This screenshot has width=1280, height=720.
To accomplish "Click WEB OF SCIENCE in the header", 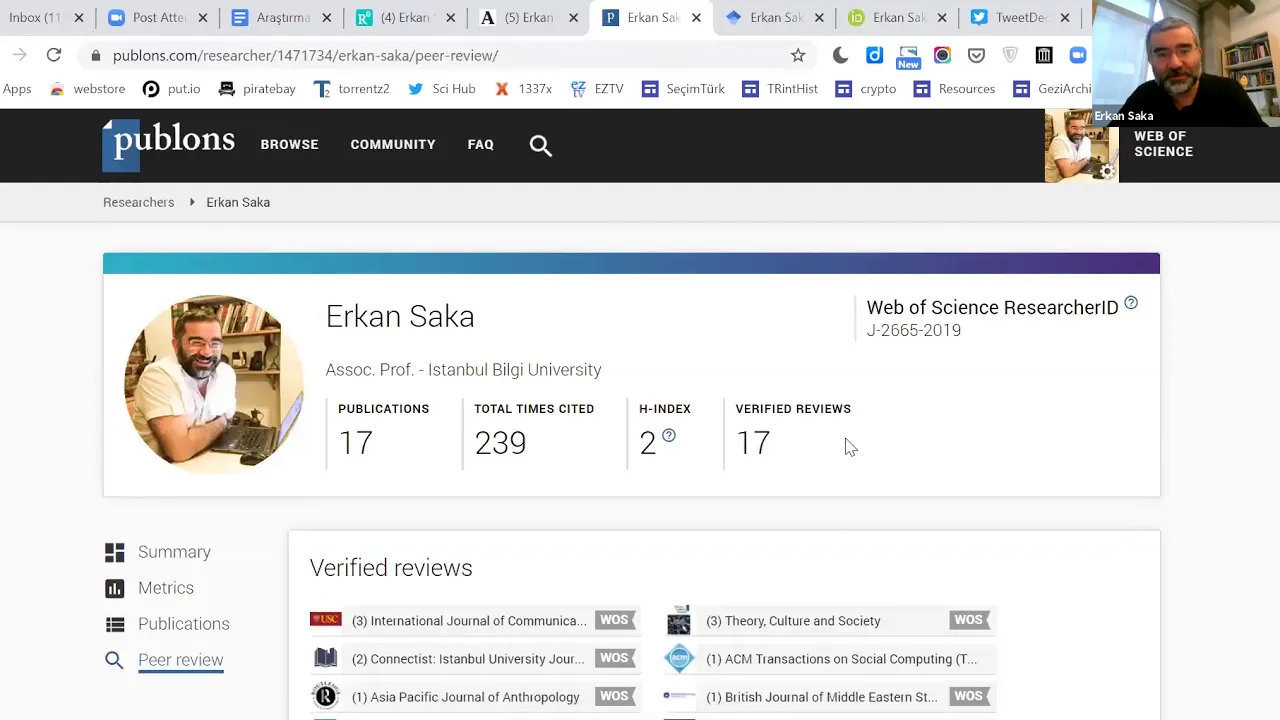I will (1163, 144).
